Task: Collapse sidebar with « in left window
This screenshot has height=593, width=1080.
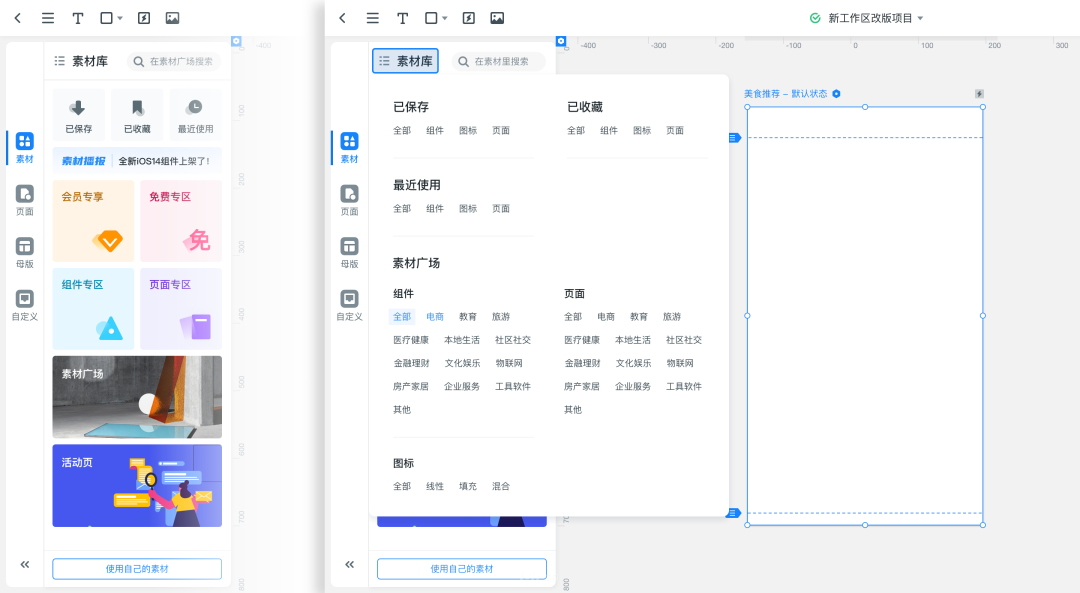Action: (x=25, y=565)
